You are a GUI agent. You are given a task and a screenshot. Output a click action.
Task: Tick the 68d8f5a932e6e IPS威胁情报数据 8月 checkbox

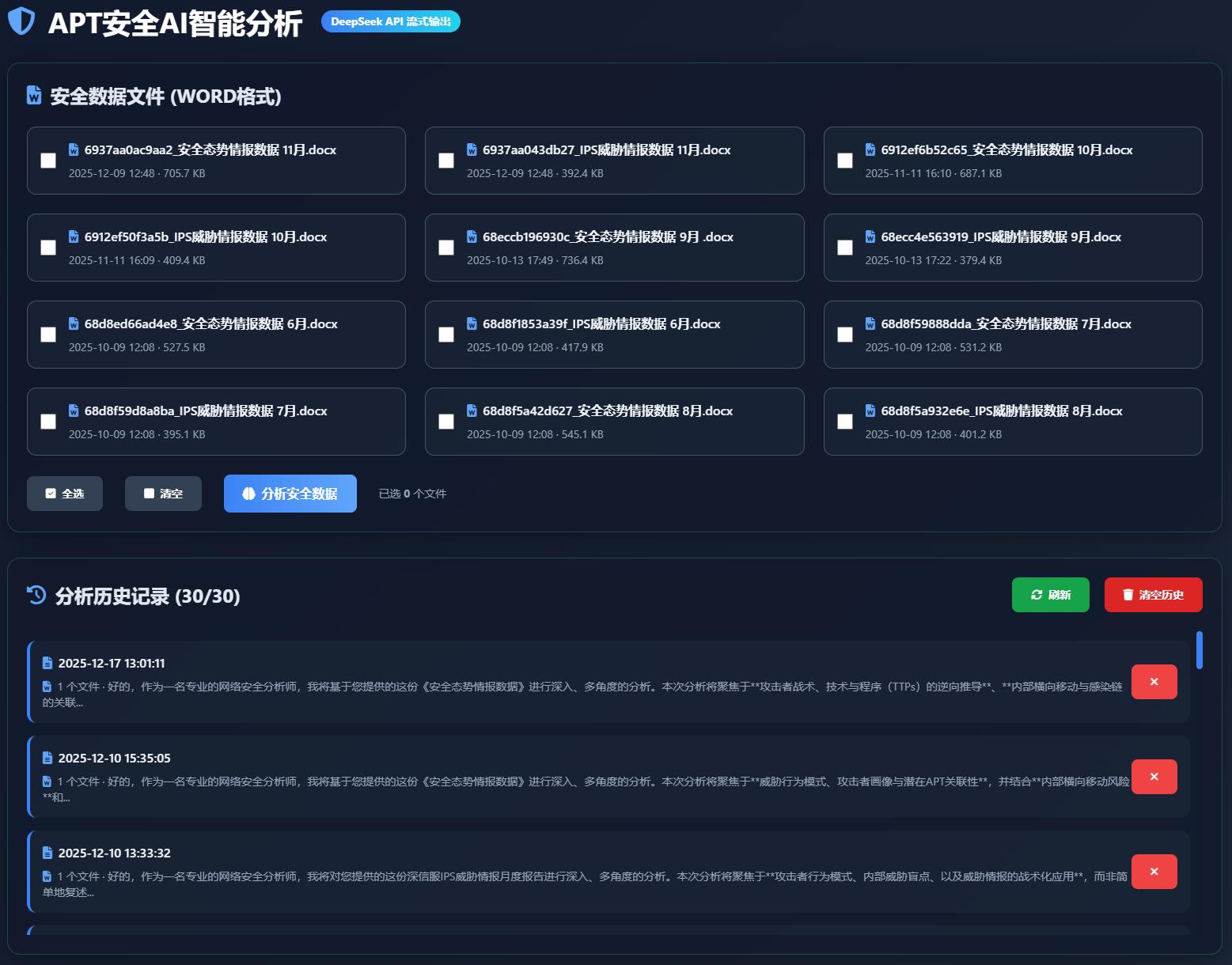point(845,422)
